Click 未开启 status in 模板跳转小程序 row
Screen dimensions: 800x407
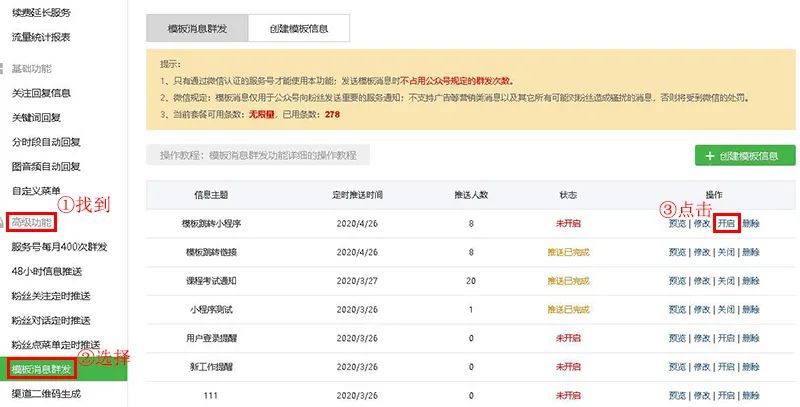(x=568, y=223)
